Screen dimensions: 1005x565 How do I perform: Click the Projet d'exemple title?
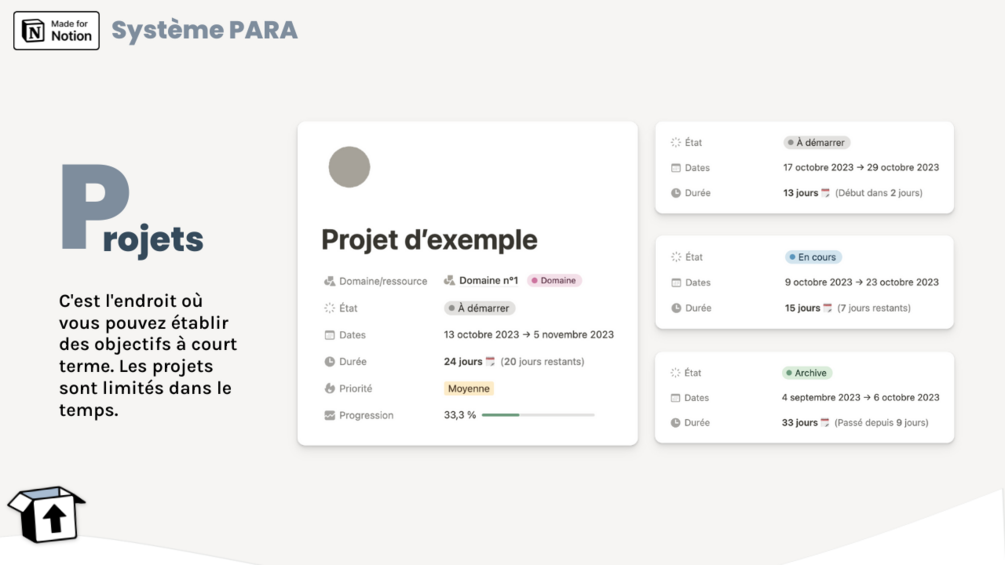point(429,240)
